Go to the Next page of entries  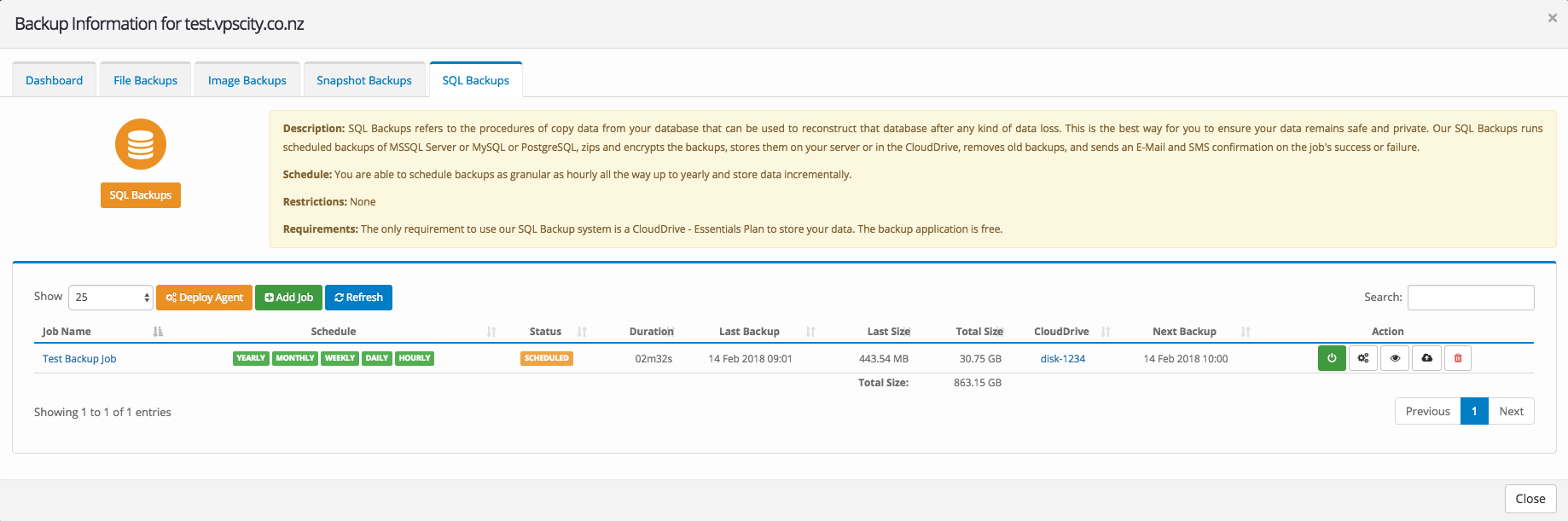click(x=1511, y=411)
